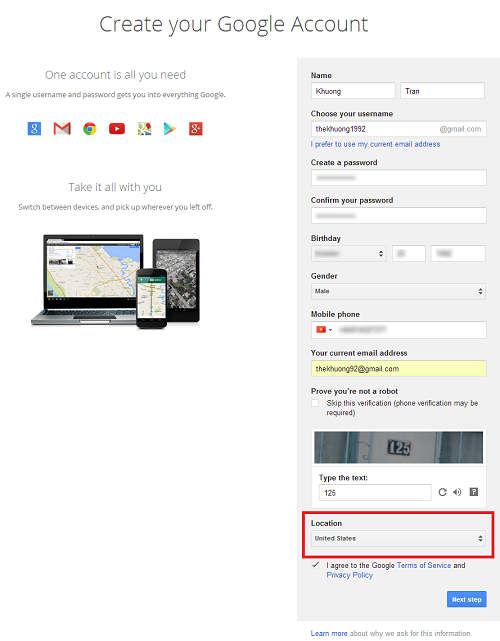The width and height of the screenshot is (500, 641).
Task: Refresh the captcha image
Action: pos(442,492)
